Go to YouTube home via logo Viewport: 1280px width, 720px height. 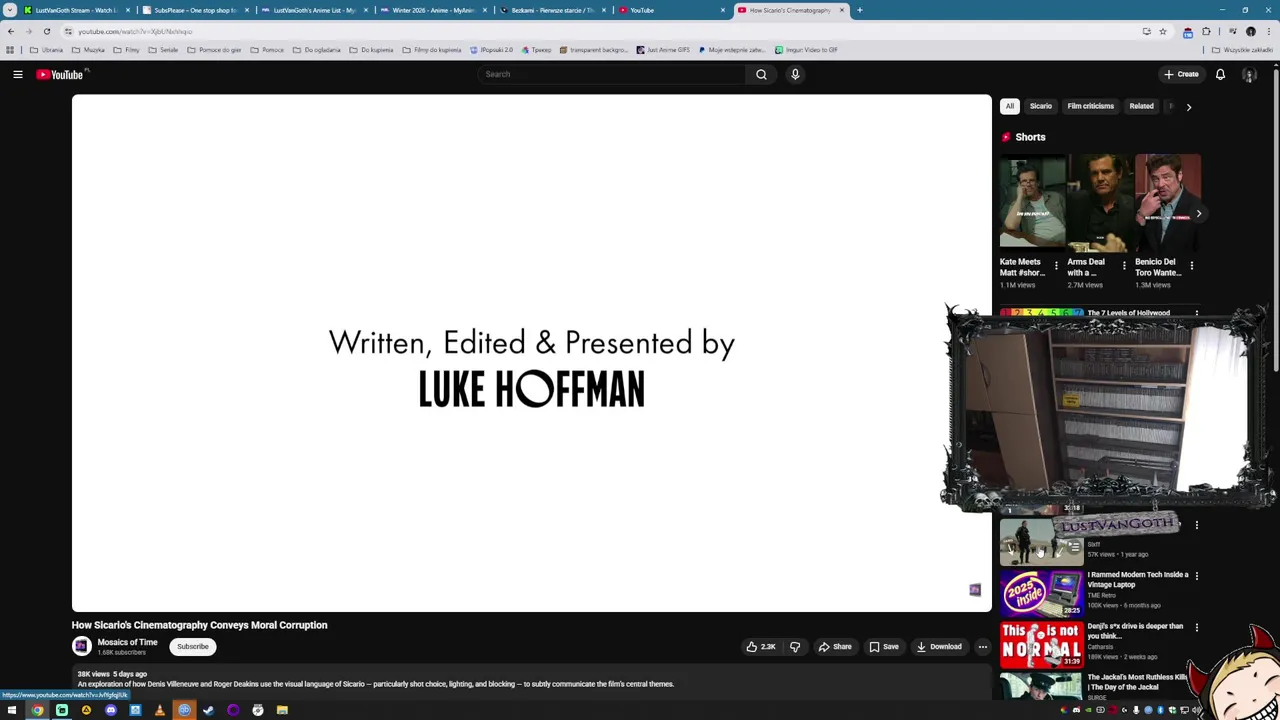pos(60,74)
